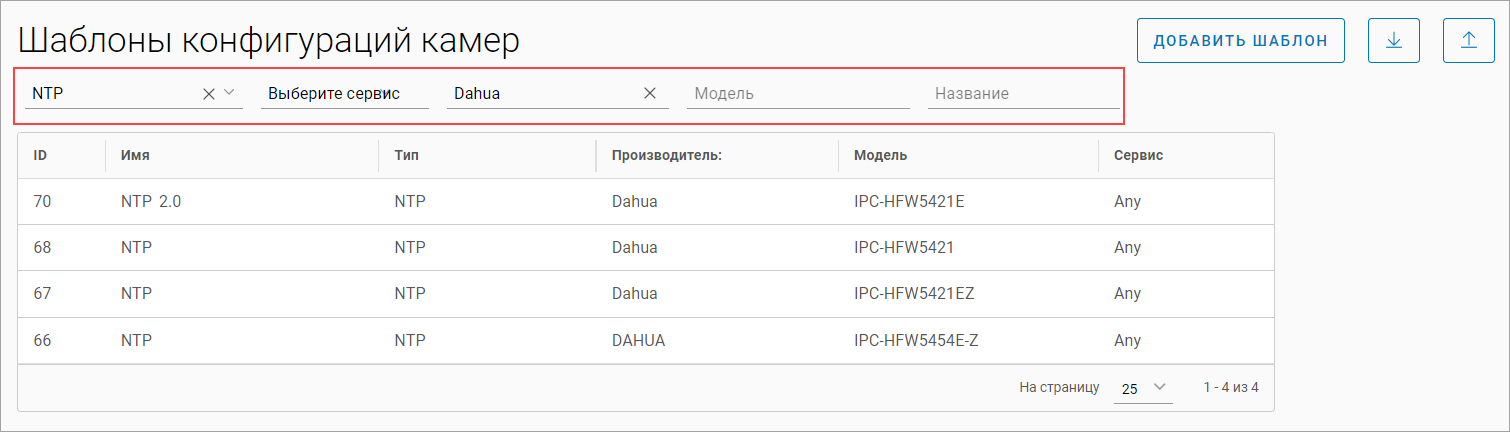The image size is (1510, 432).
Task: Open the "Выберите сервис" service dropdown
Action: click(344, 93)
